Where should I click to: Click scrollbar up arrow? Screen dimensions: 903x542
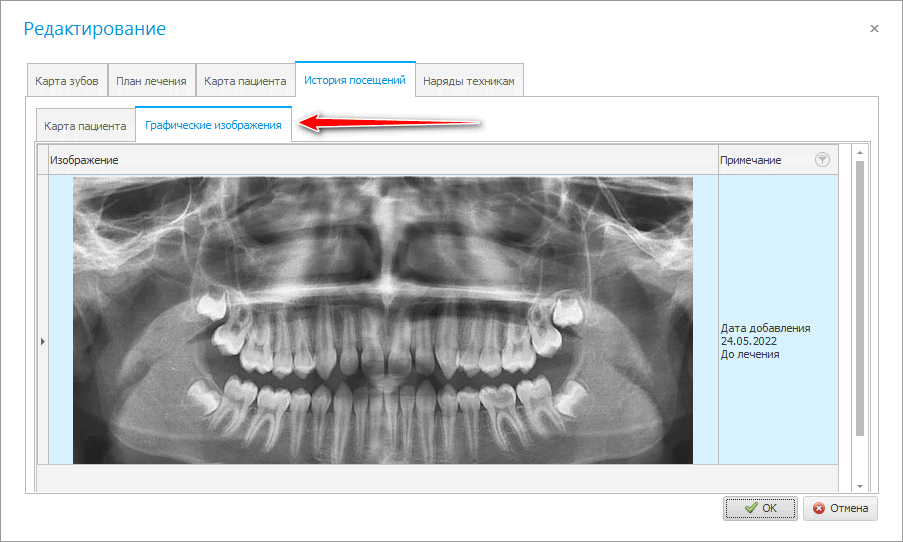point(860,153)
